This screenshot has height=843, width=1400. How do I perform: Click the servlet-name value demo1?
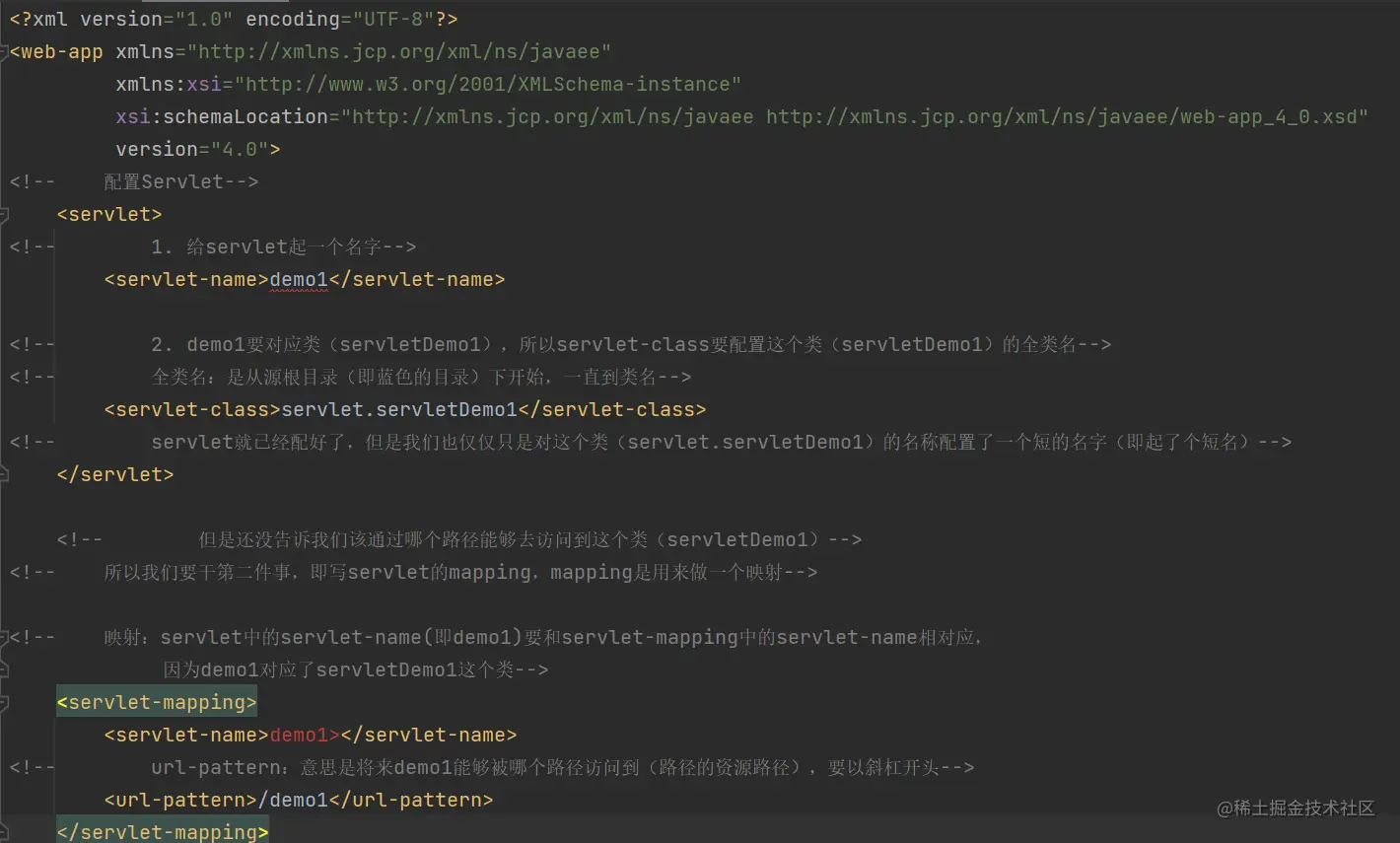(298, 279)
